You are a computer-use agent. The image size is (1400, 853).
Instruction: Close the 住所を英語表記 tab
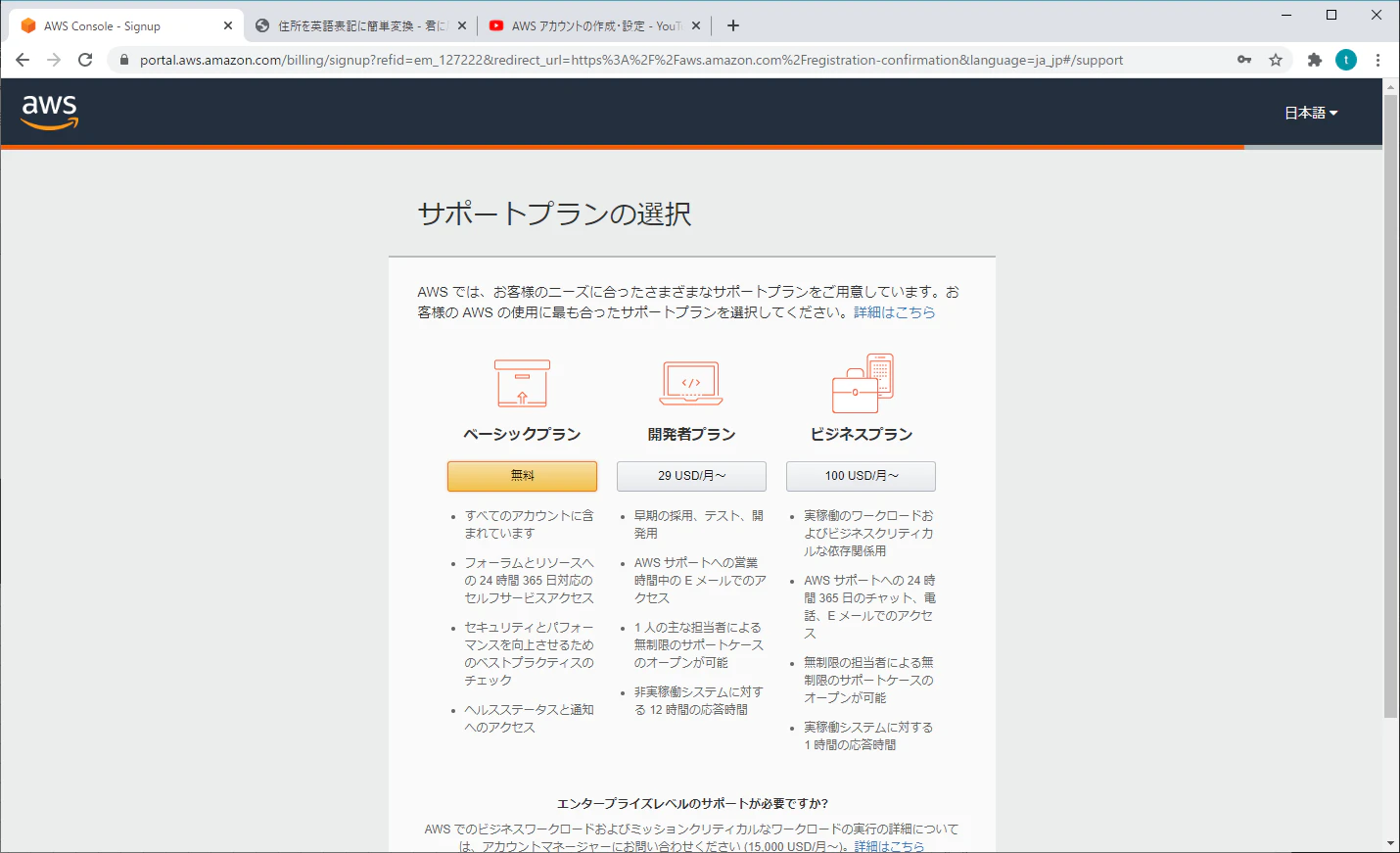pyautogui.click(x=462, y=26)
